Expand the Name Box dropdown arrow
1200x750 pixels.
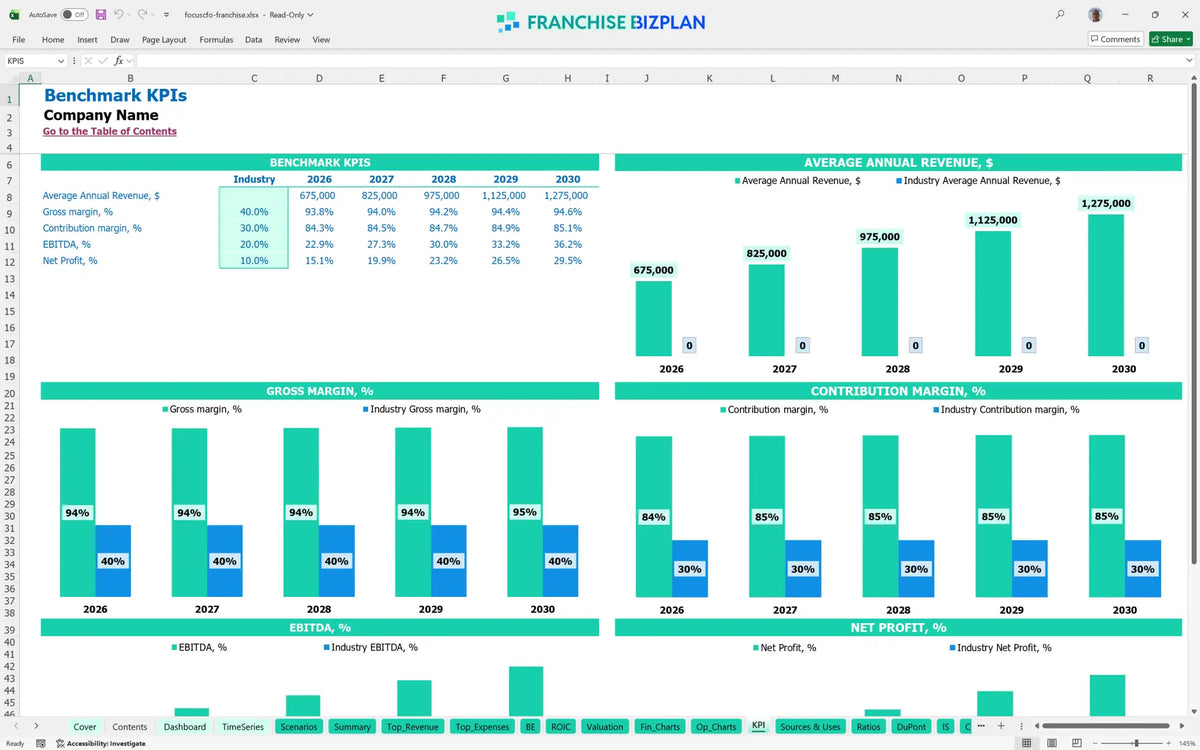click(x=61, y=61)
